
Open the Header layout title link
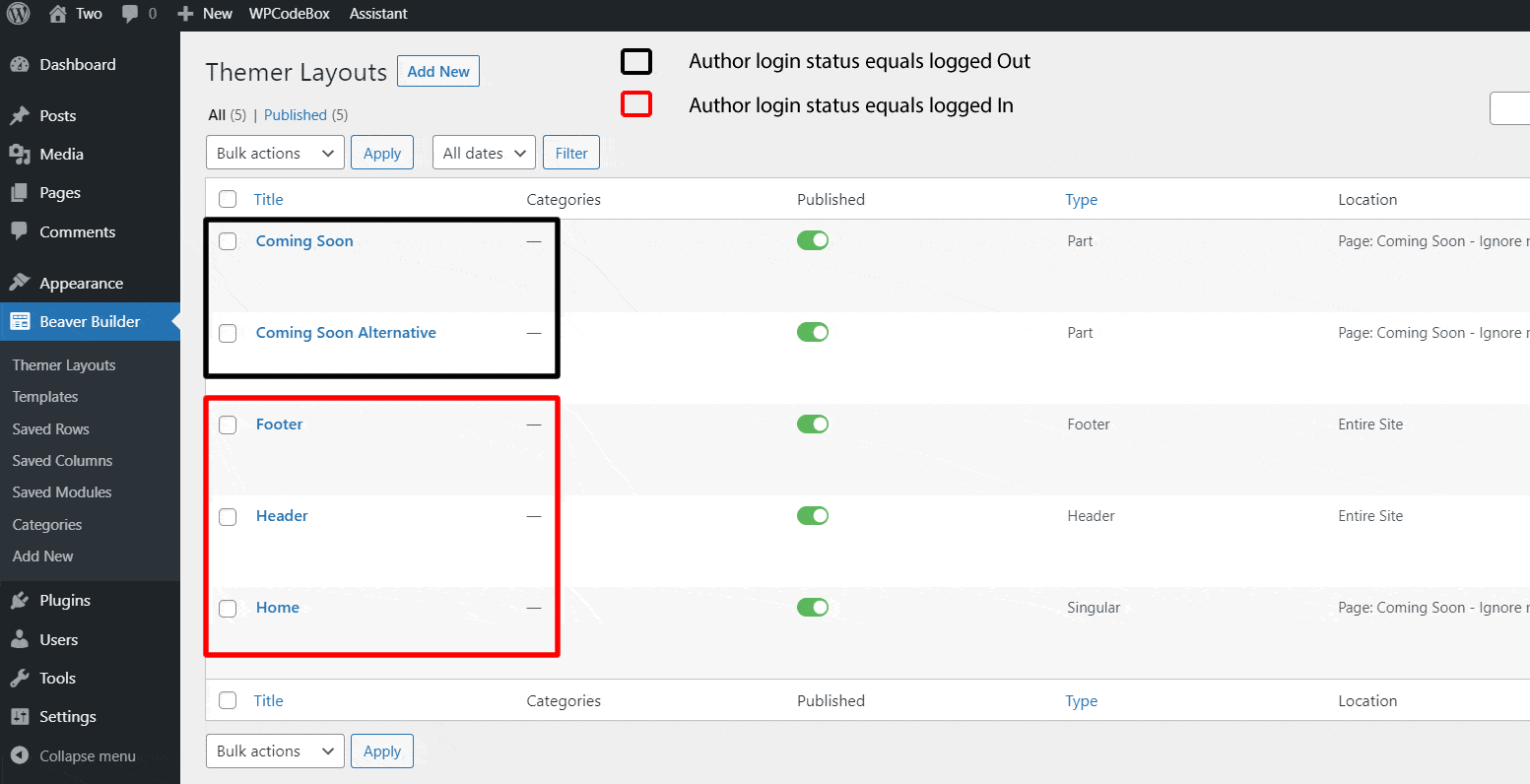coord(282,516)
